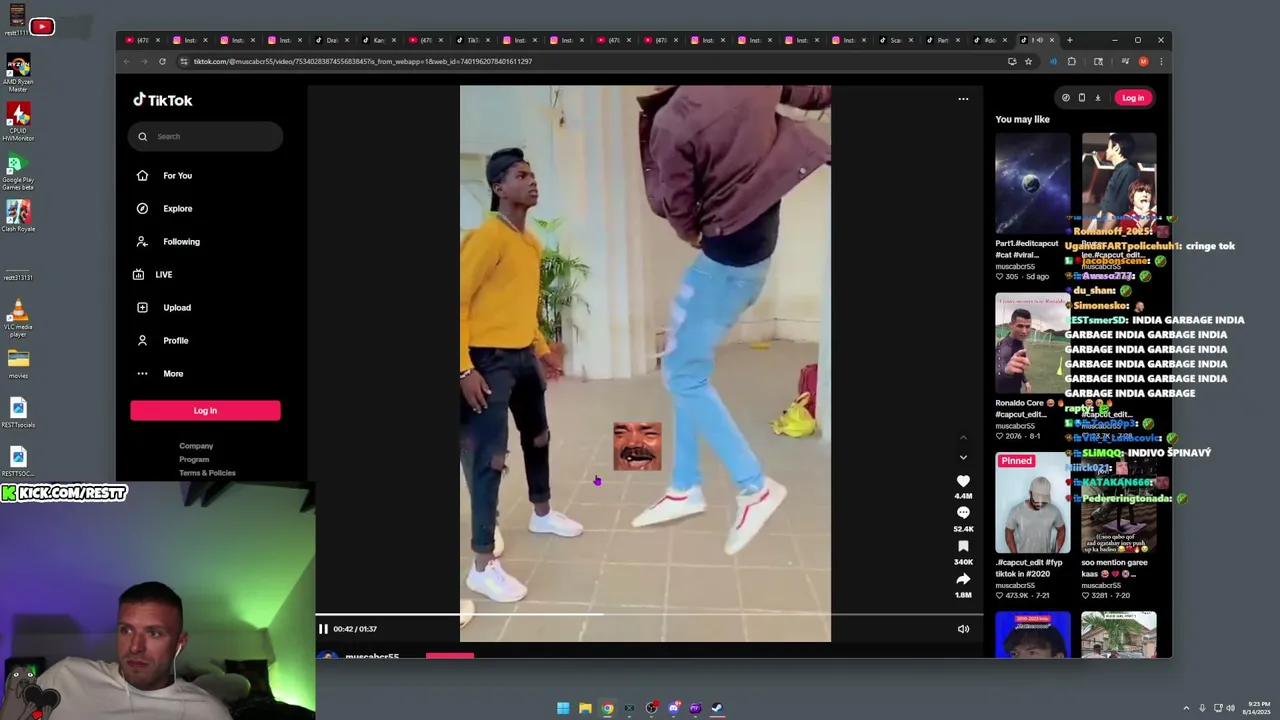Open the Chrome three-dot menu
The height and width of the screenshot is (720, 1280).
(1160, 61)
